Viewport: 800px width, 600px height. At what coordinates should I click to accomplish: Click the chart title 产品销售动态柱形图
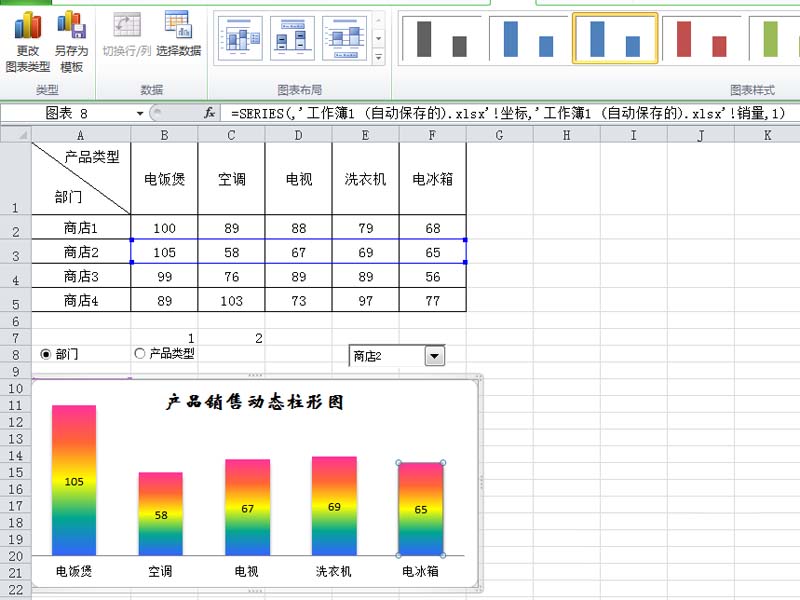254,402
